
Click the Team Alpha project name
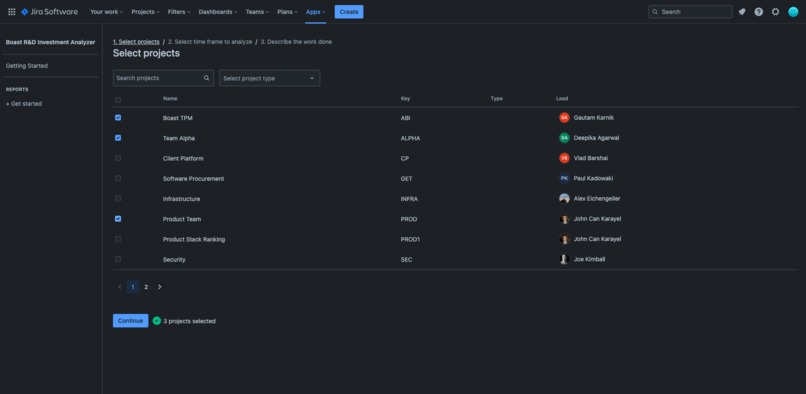(179, 138)
